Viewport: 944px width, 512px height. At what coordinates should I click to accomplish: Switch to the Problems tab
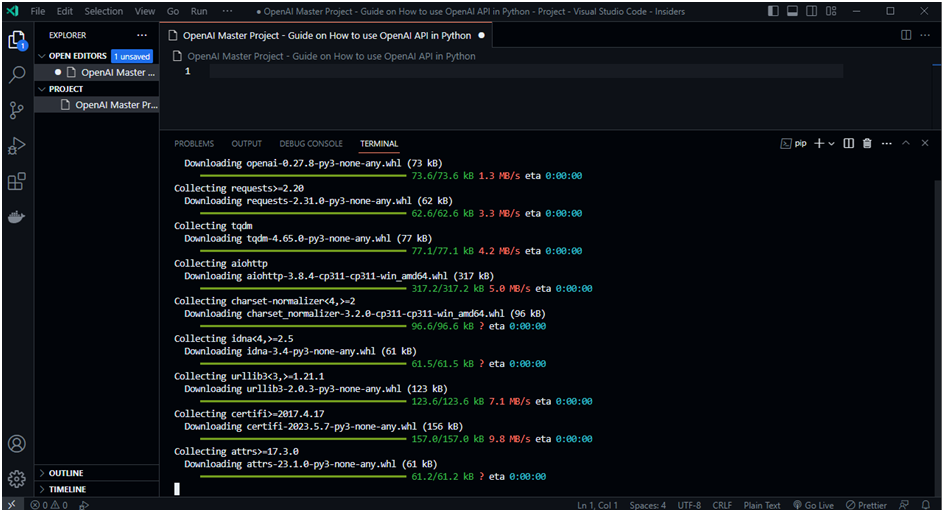coord(194,143)
